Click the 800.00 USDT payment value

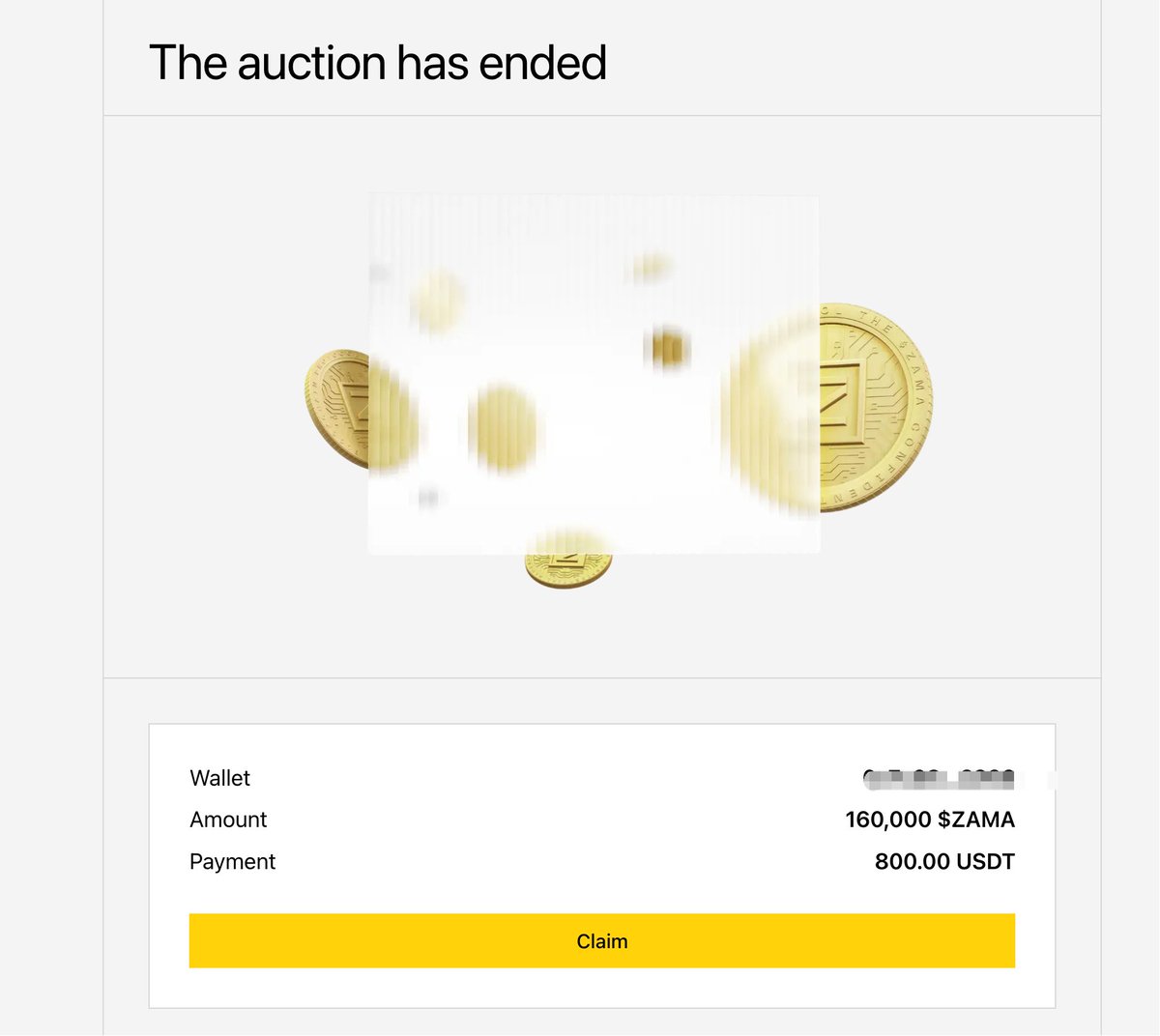(x=943, y=861)
